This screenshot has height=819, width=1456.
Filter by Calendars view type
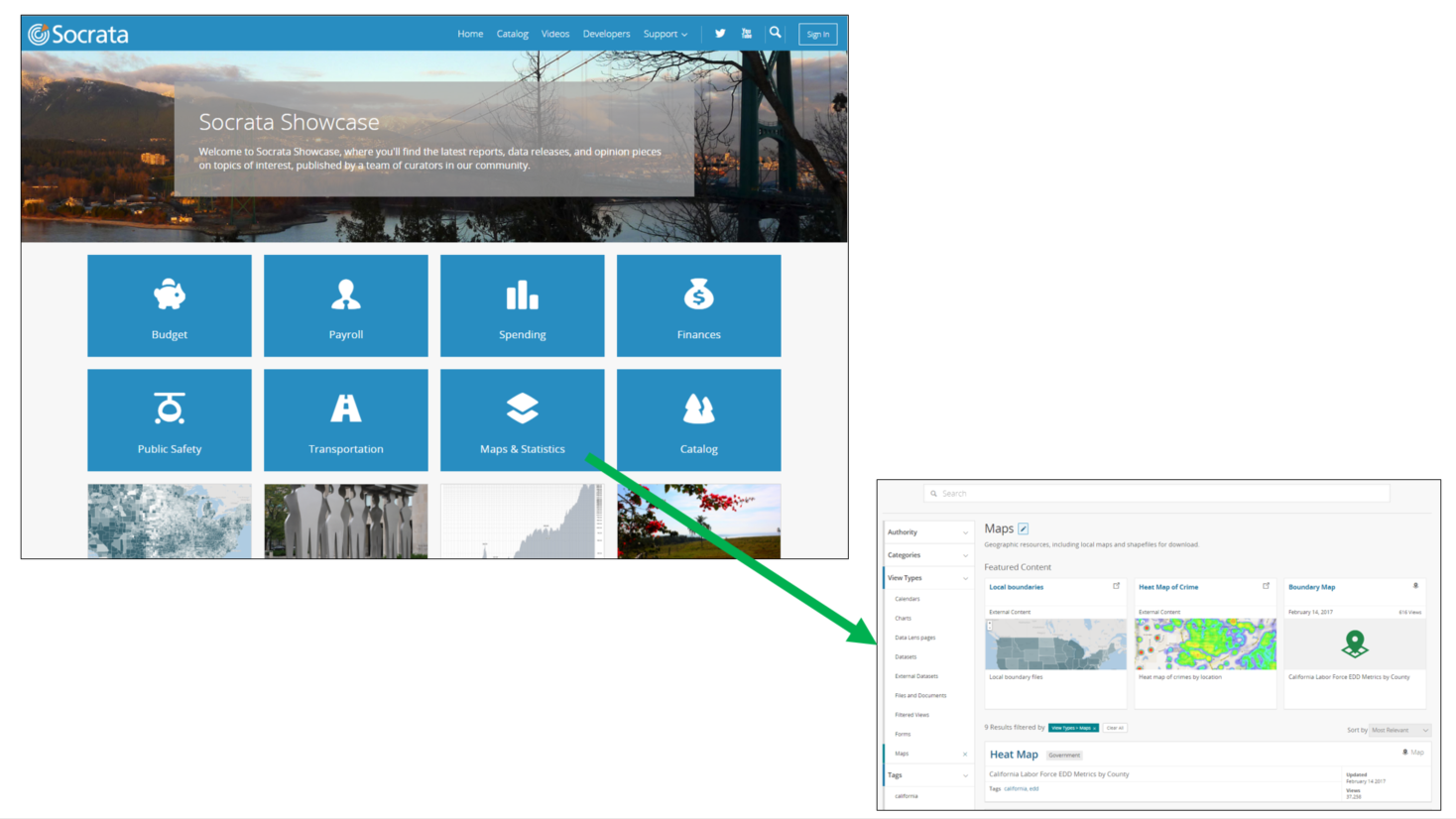[x=908, y=599]
